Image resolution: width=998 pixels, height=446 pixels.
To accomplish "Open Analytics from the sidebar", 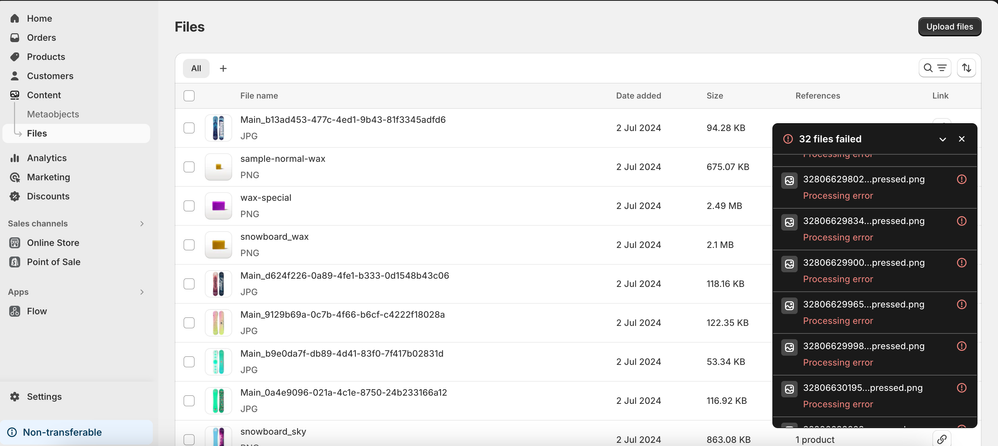I will [46, 158].
